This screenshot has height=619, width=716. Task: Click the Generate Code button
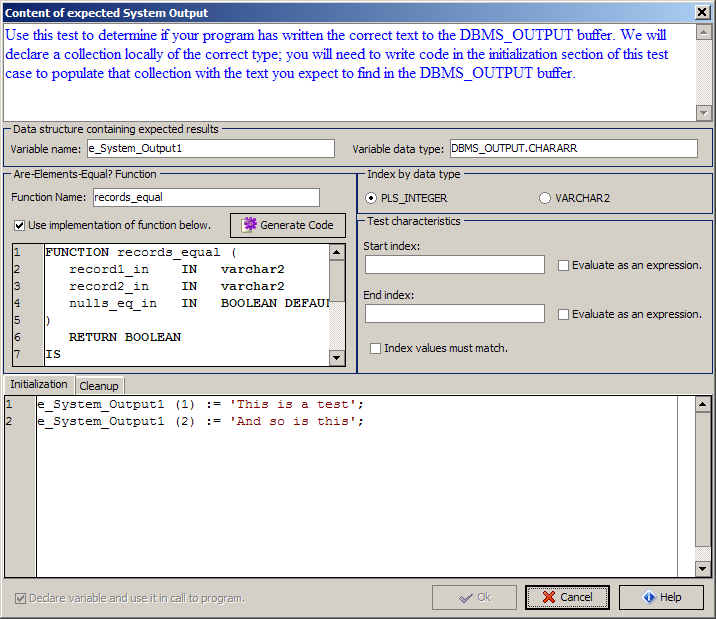288,225
